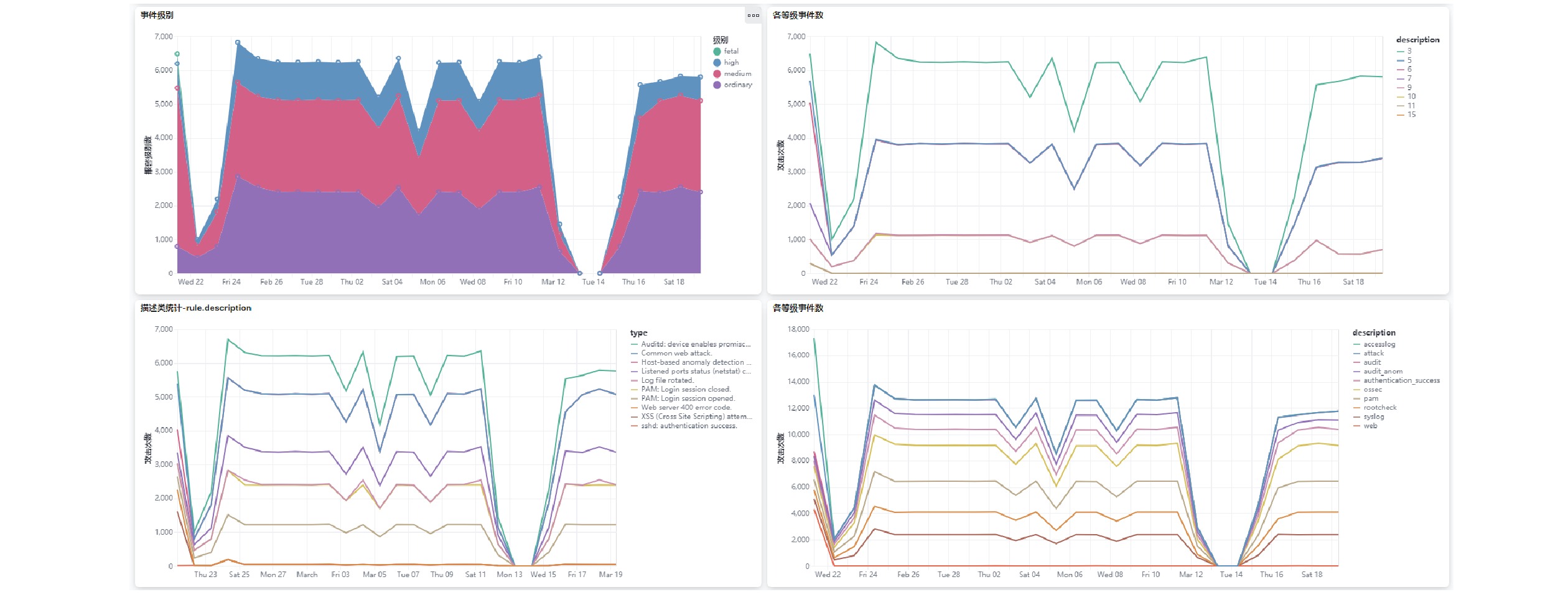The image size is (1568, 597).
Task: Expand the 'sshd: authentication success.' legend entry
Action: click(x=689, y=426)
